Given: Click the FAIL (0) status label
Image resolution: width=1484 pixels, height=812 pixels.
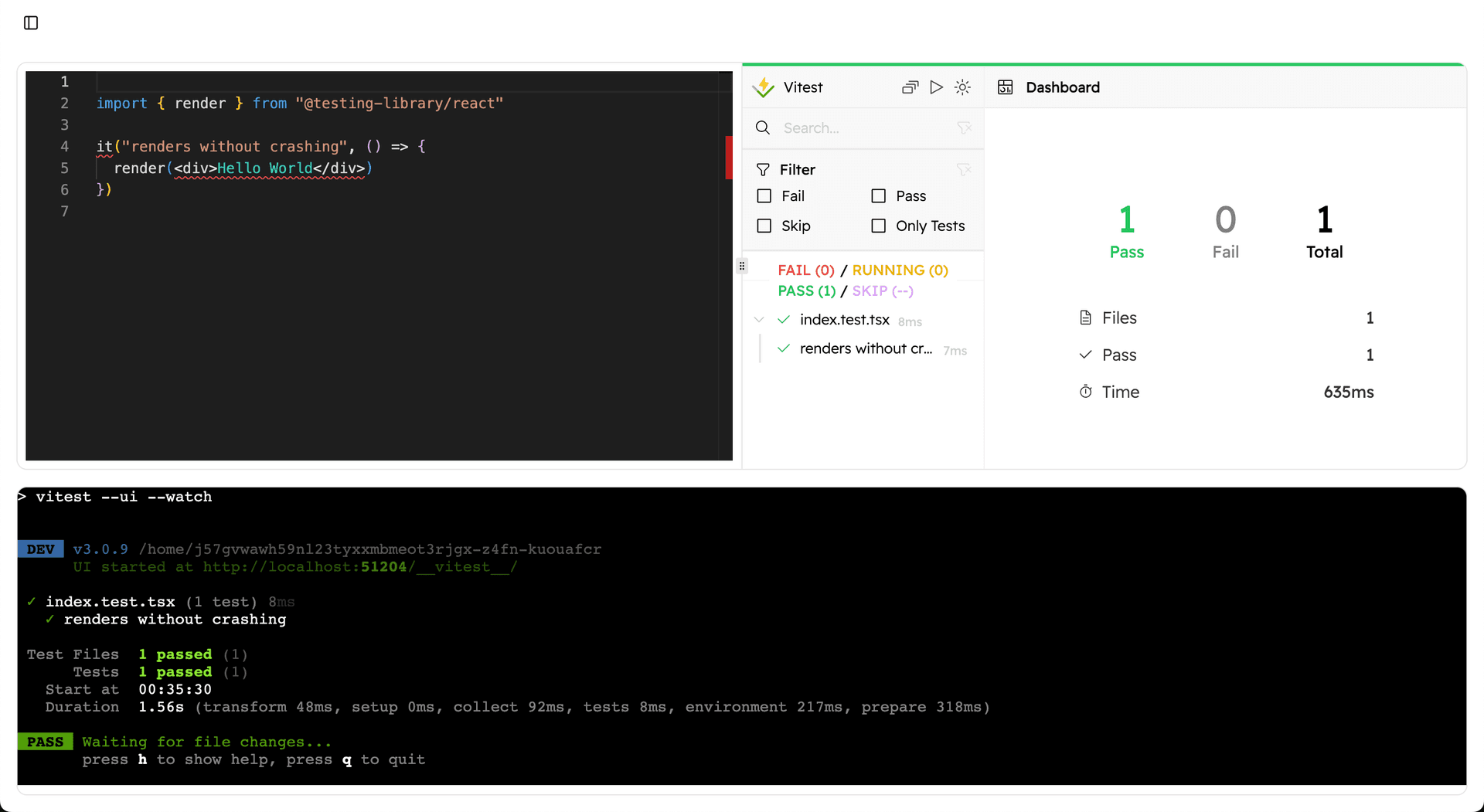Looking at the screenshot, I should coord(806,270).
